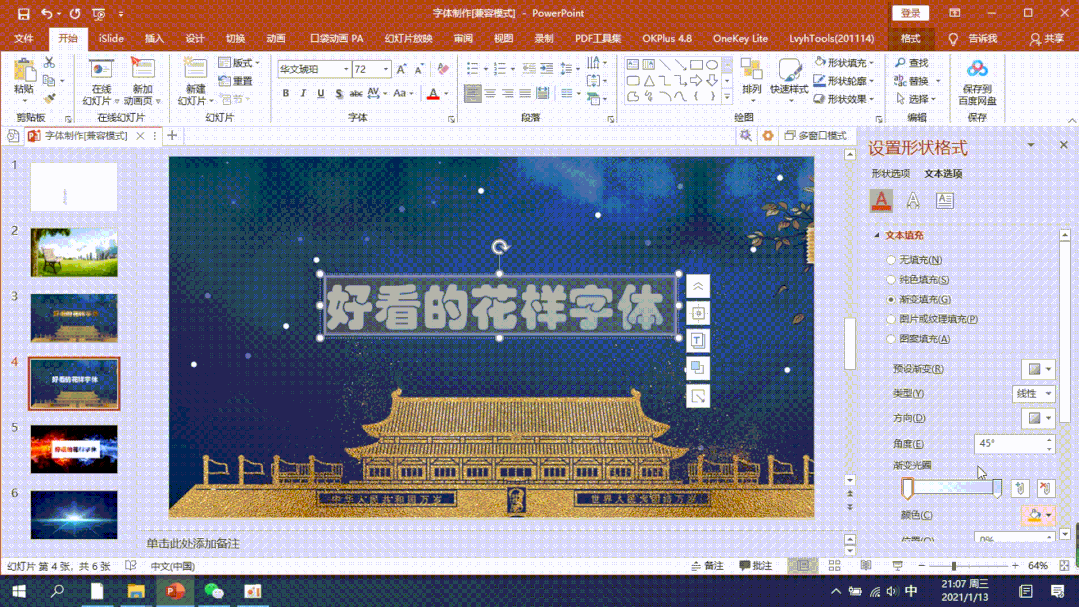
Task: Select the Text Fill and Outline icon
Action: click(x=881, y=200)
